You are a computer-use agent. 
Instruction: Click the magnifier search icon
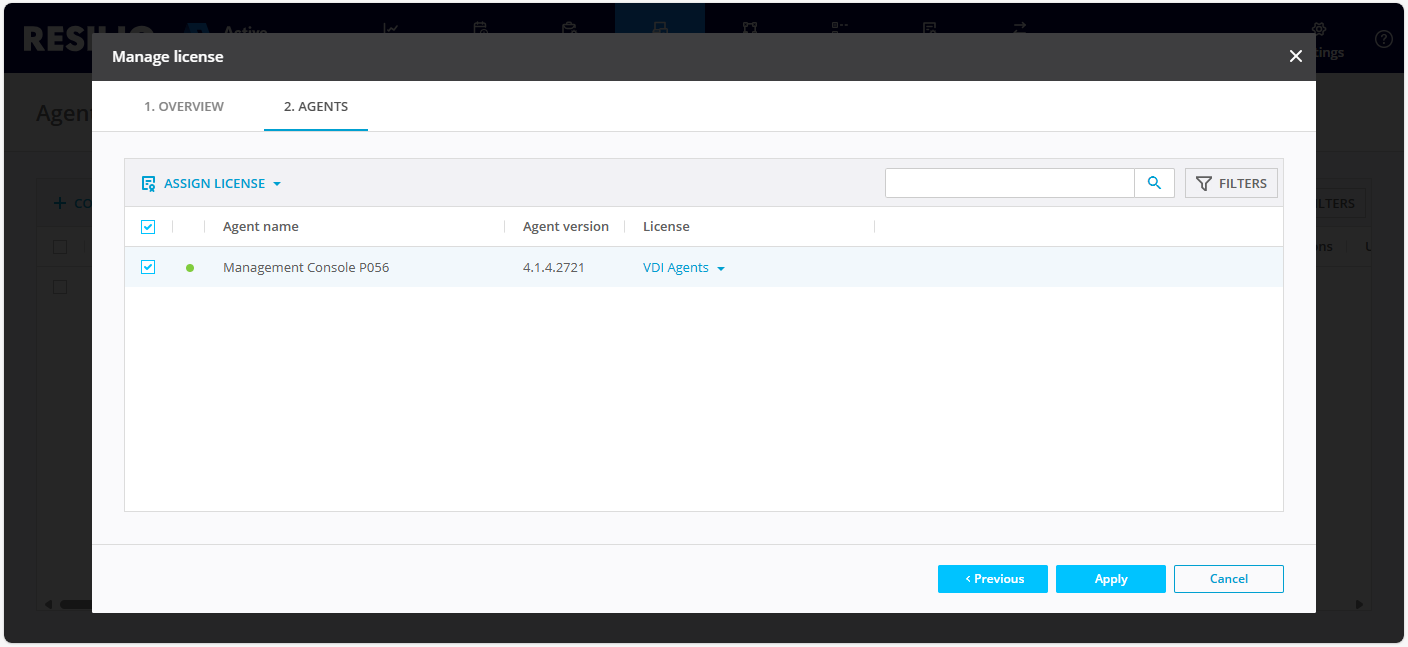(x=1154, y=183)
